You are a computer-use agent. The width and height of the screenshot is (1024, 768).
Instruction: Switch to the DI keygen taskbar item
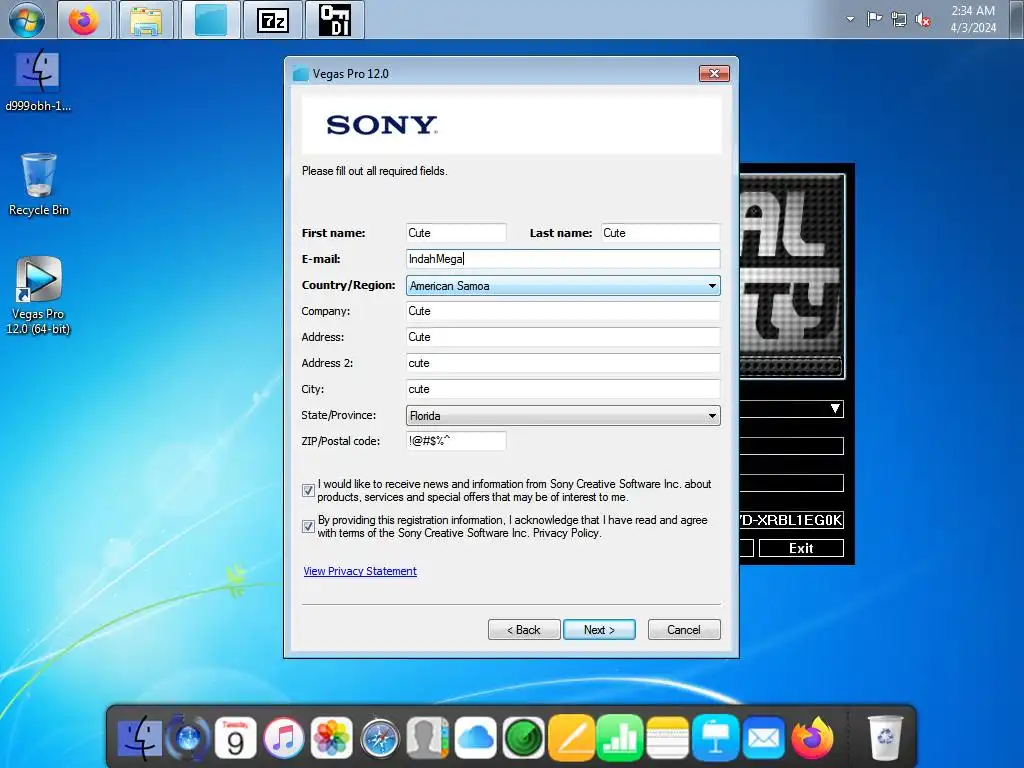334,20
